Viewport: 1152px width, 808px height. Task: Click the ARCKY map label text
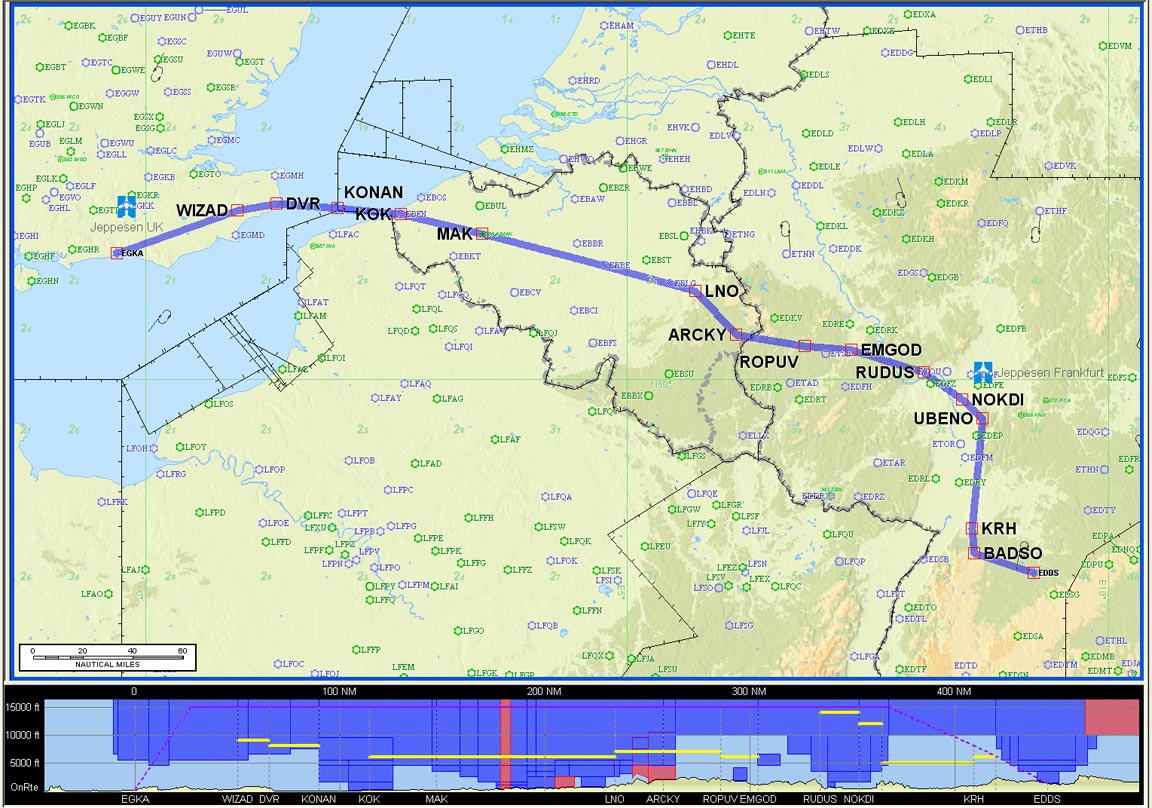[x=697, y=335]
